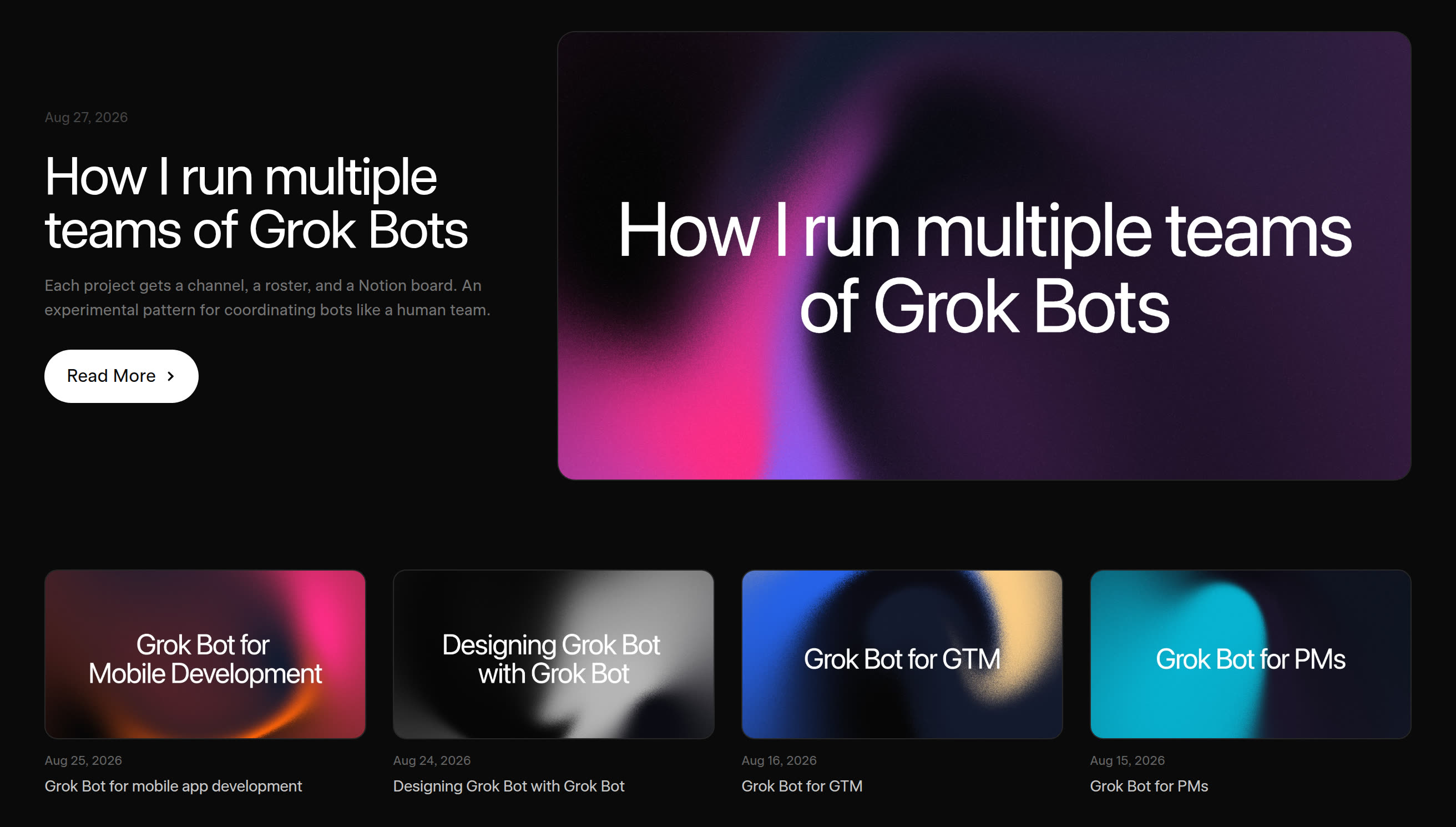Image resolution: width=1456 pixels, height=827 pixels.
Task: Click the Aug 27, 2026 date text
Action: click(x=86, y=118)
